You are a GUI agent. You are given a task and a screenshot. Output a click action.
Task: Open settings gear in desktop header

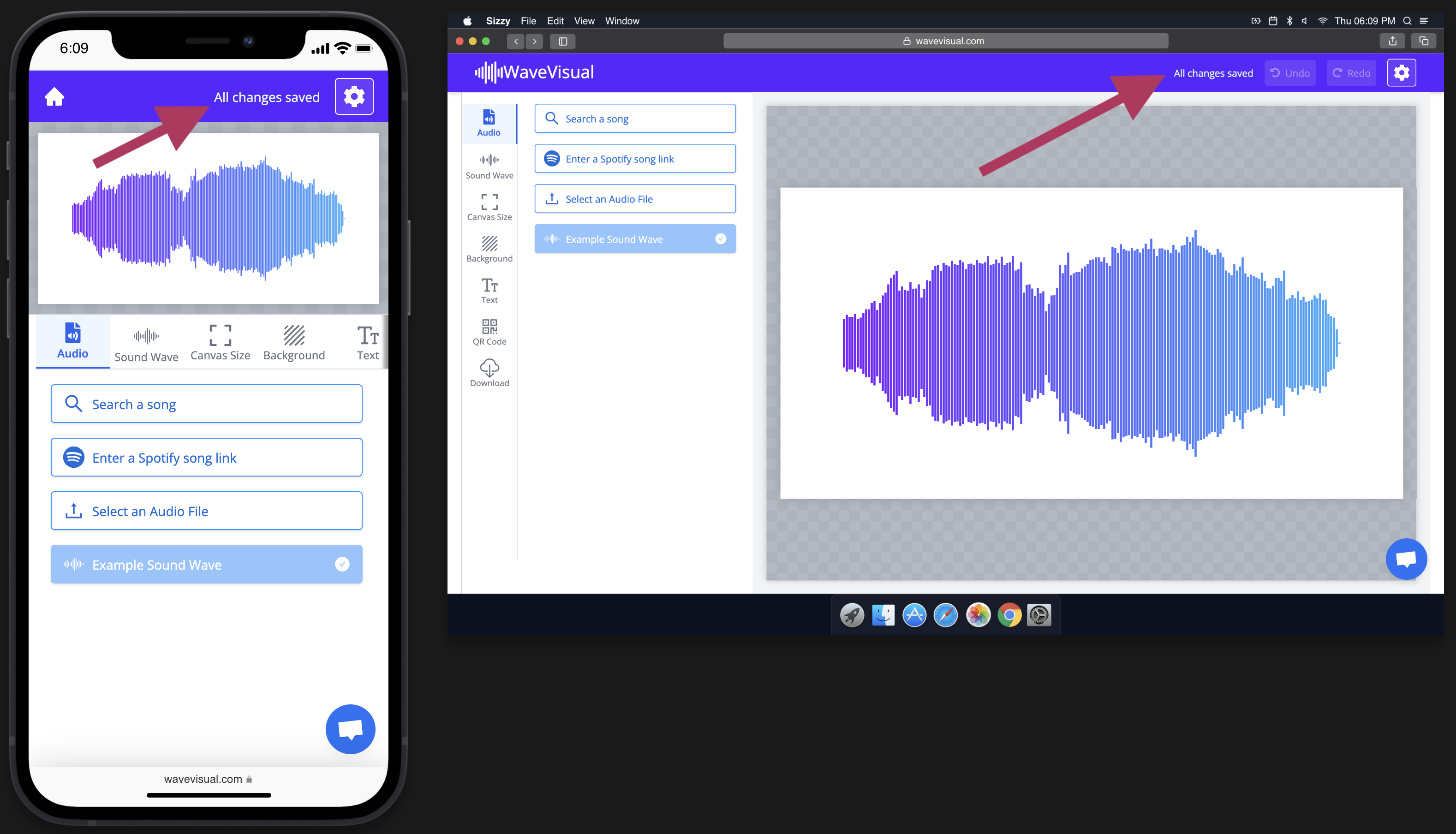click(1401, 73)
